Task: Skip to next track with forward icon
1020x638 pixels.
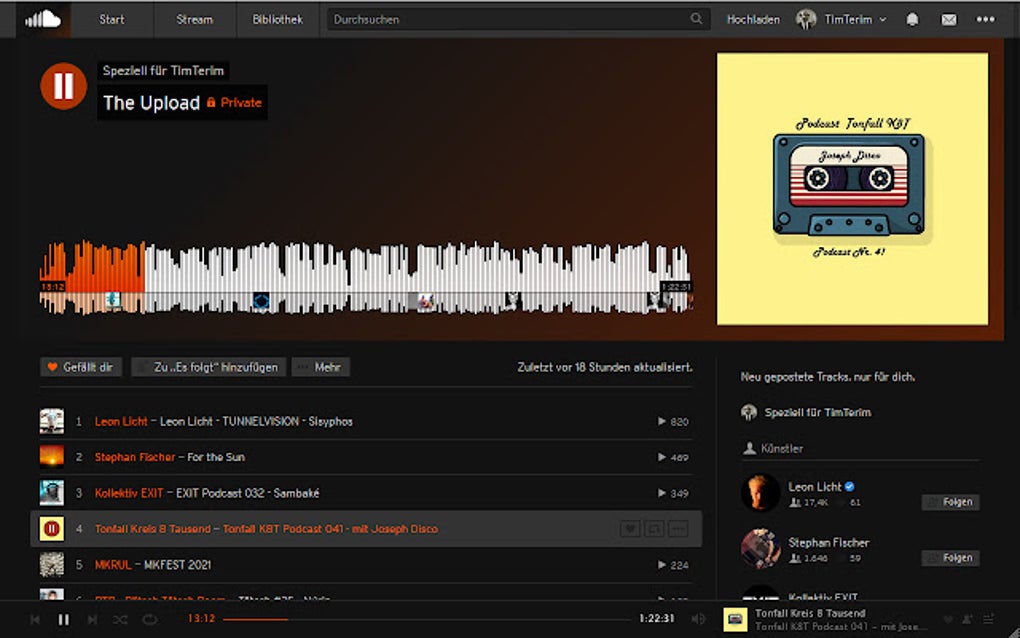Action: click(x=92, y=620)
